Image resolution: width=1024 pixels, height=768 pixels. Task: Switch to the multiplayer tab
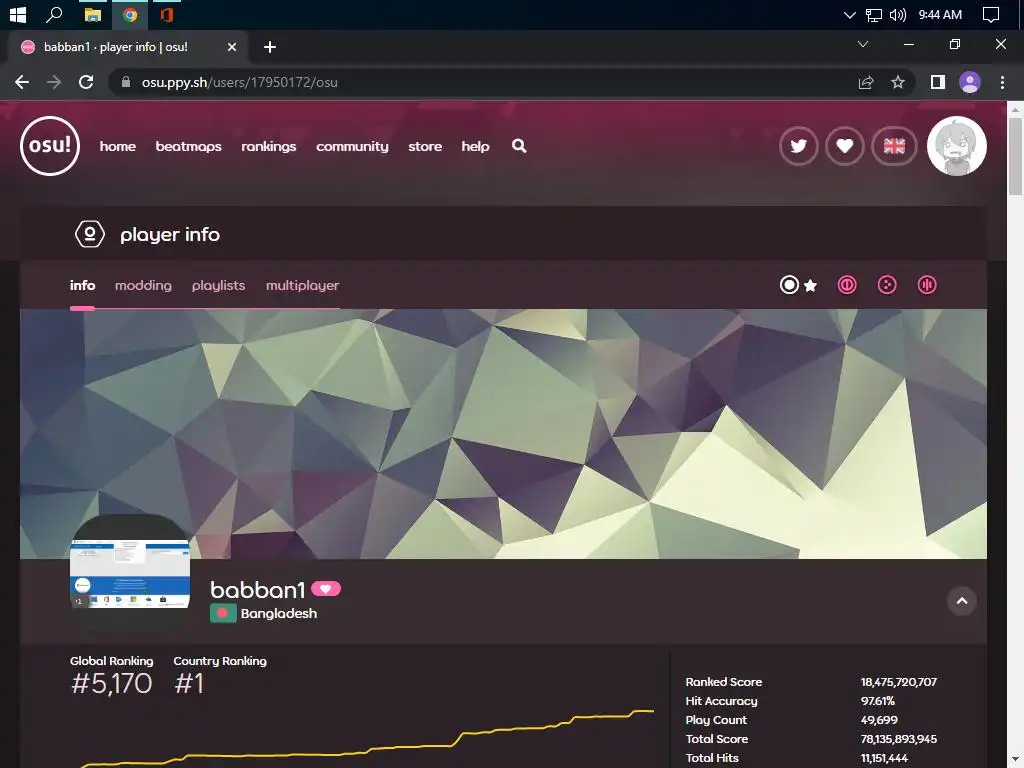(302, 285)
